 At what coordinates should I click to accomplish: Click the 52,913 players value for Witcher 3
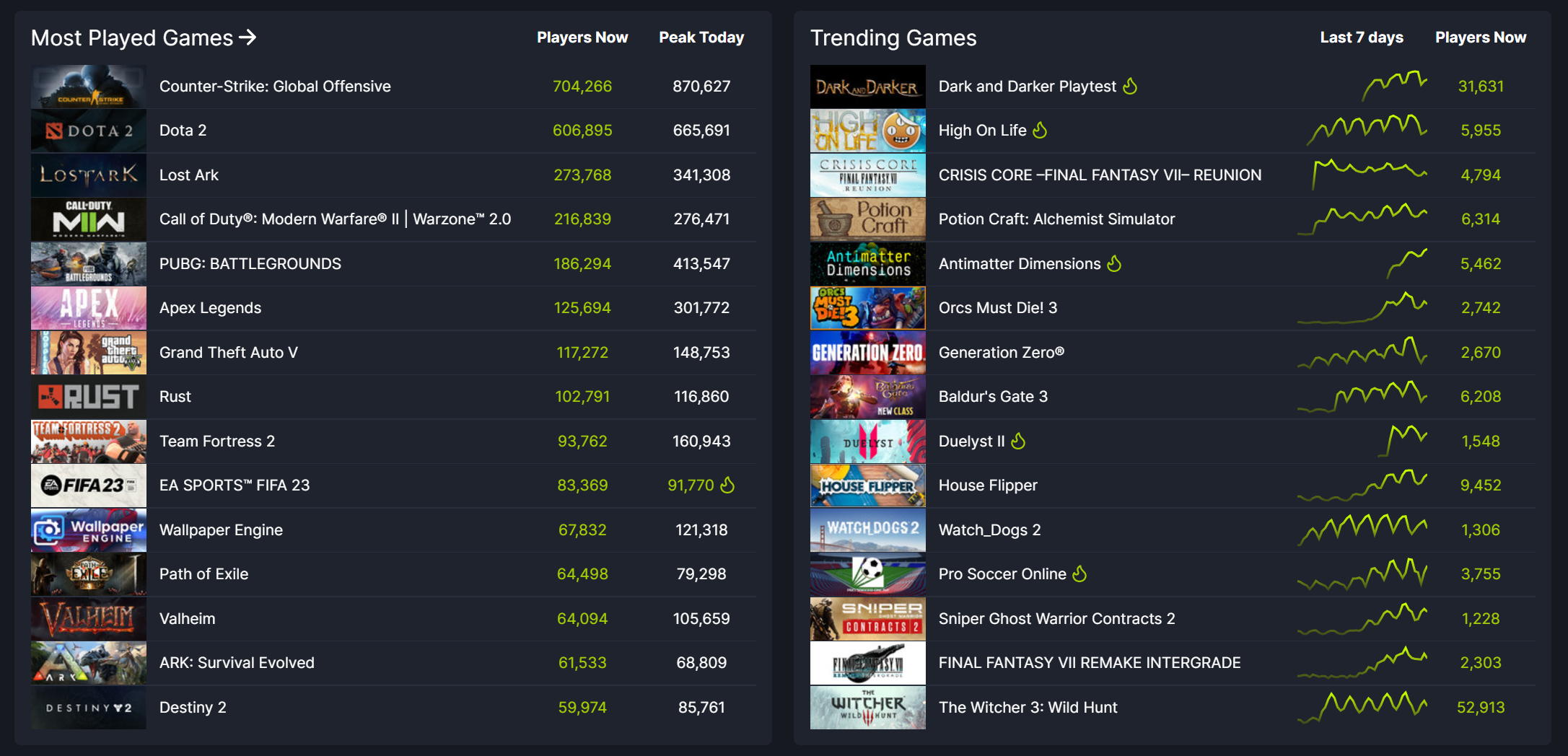[1481, 708]
